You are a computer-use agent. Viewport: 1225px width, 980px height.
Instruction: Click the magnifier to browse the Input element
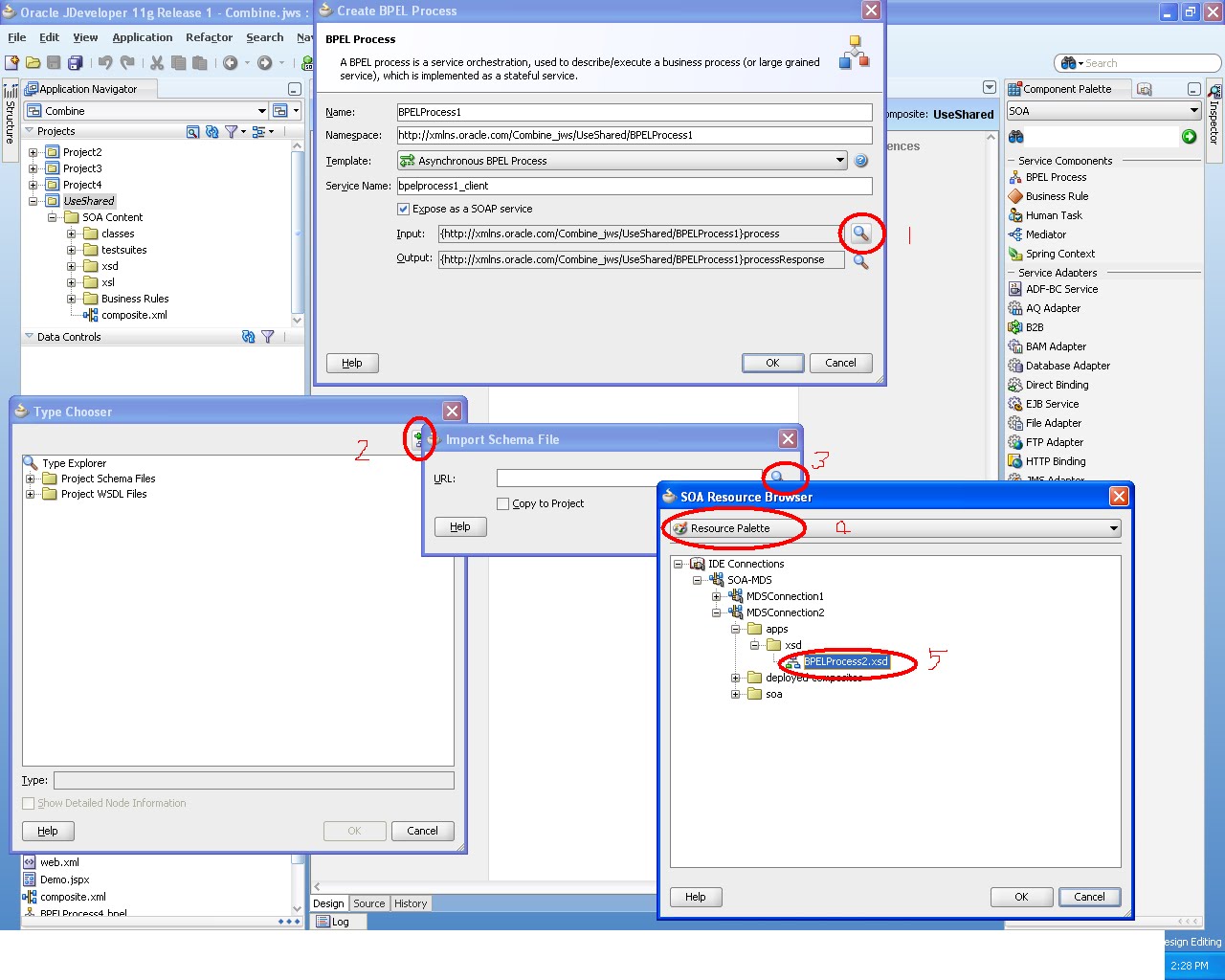pos(859,233)
